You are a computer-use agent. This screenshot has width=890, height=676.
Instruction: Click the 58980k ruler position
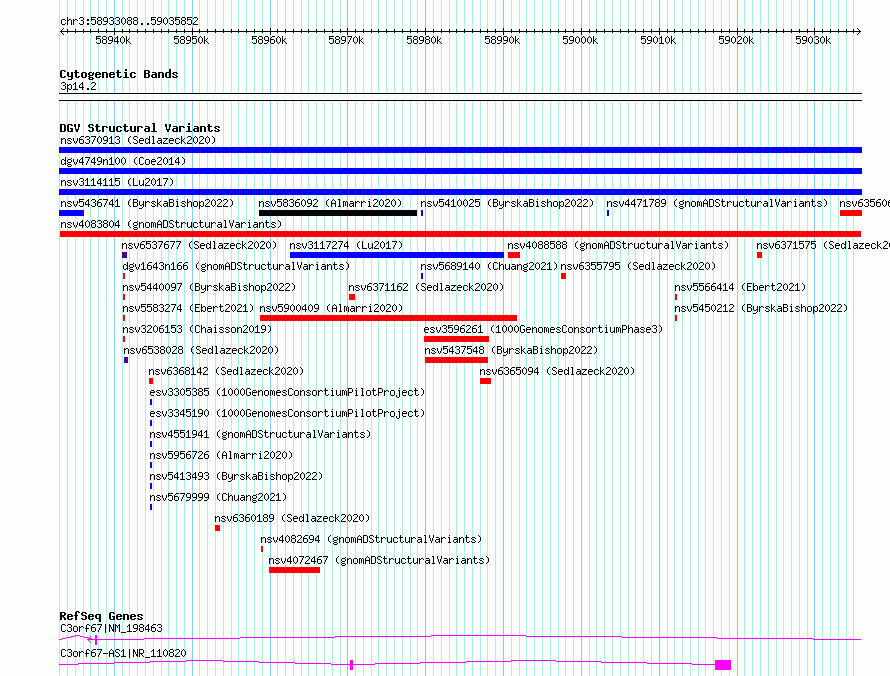click(x=424, y=40)
